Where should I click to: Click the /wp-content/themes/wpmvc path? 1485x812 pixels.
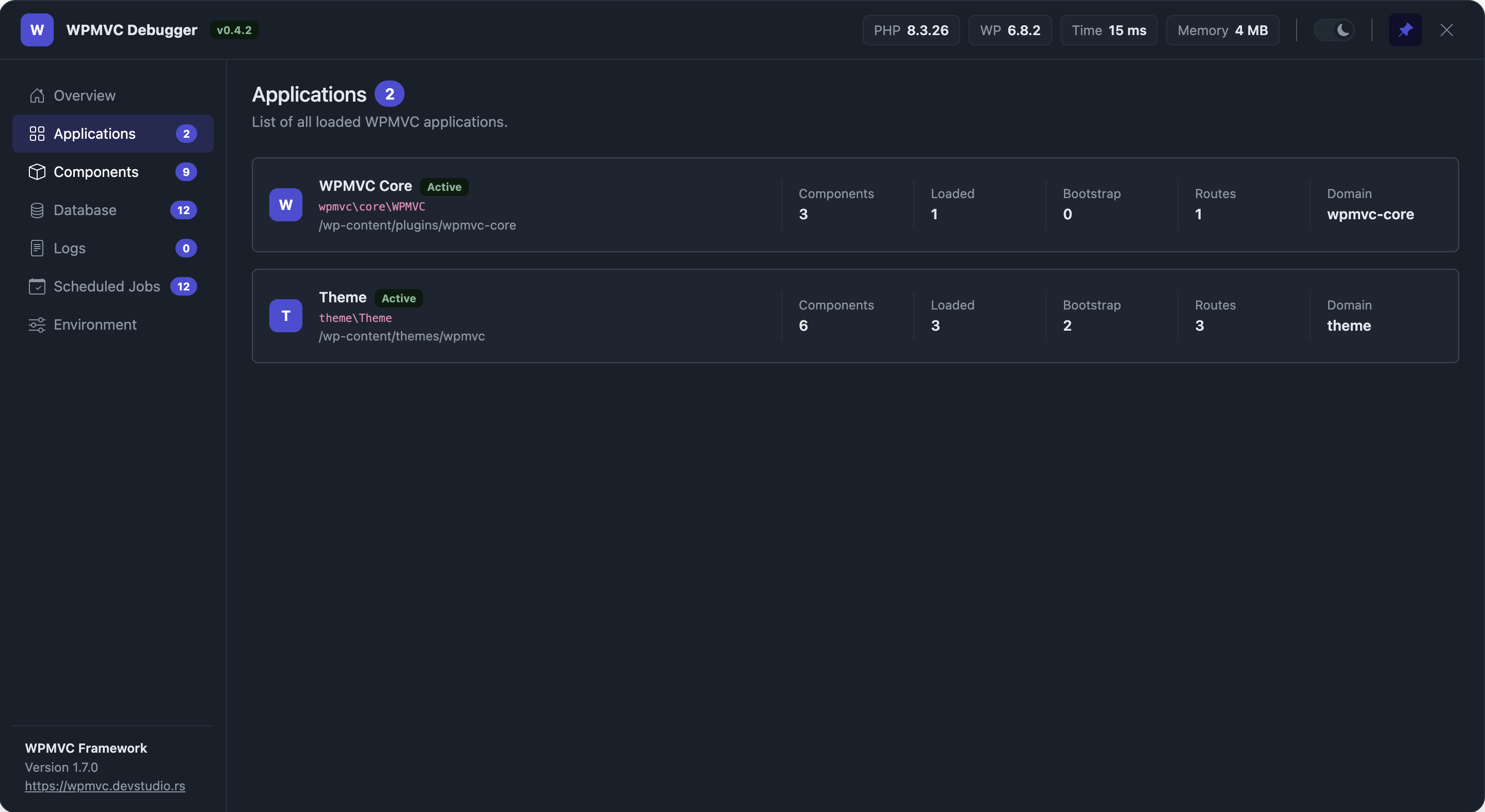[x=402, y=336]
